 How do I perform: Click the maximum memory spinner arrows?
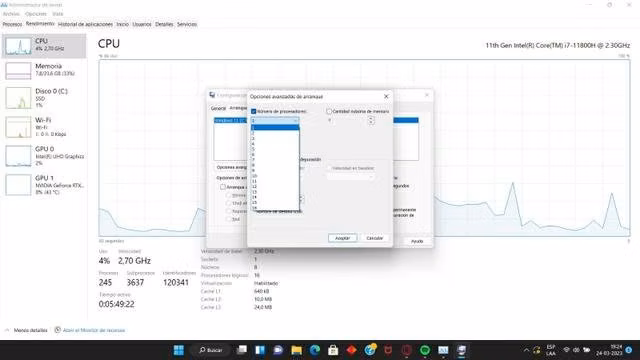pyautogui.click(x=371, y=120)
